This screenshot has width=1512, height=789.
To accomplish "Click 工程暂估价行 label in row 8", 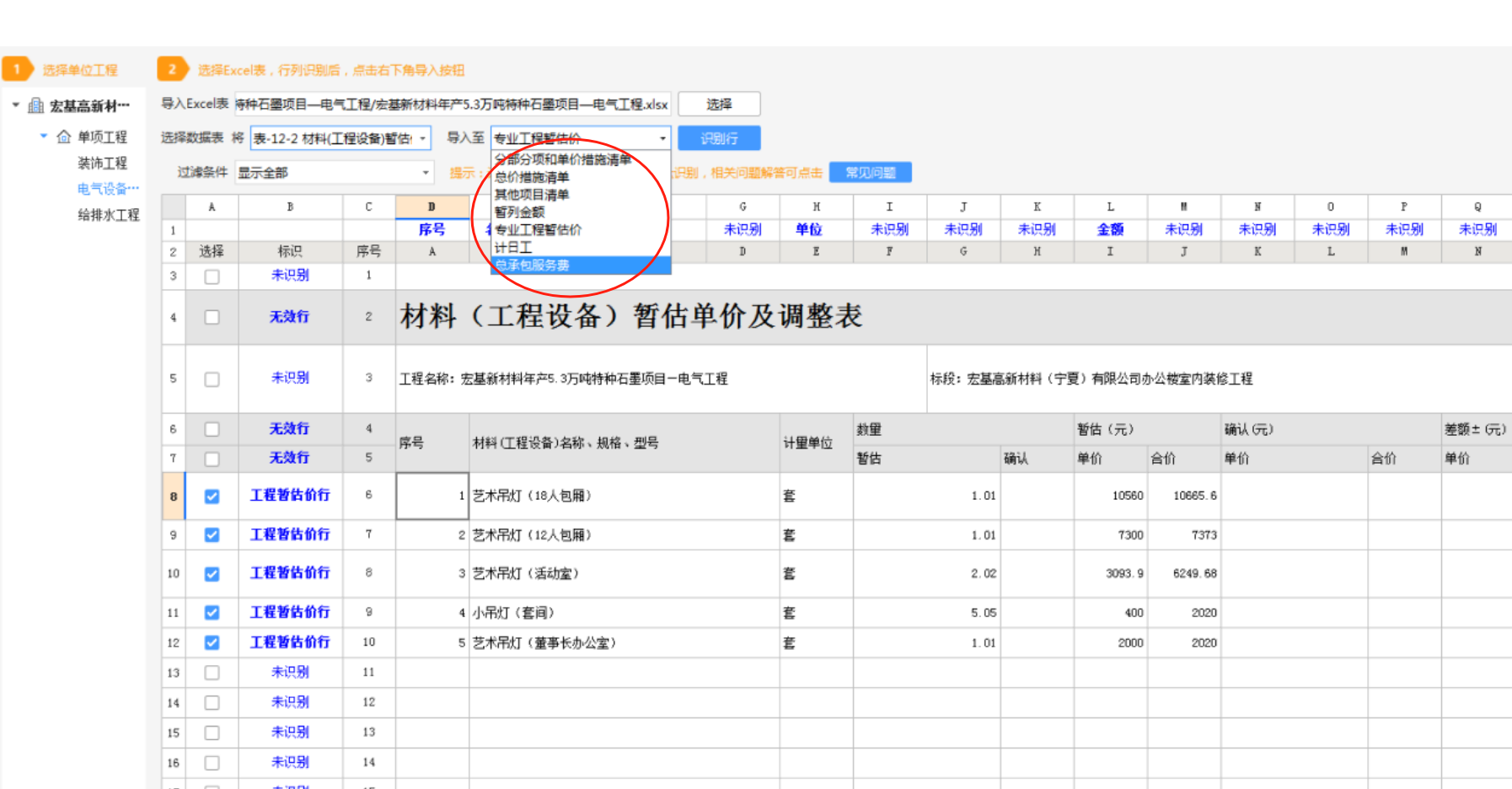I will pyautogui.click(x=290, y=495).
